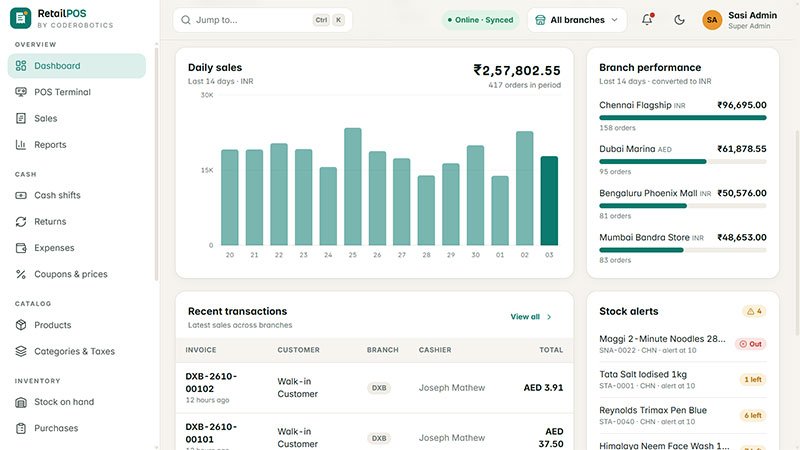800x450 pixels.
Task: Open the Products box icon
Action: pyautogui.click(x=21, y=325)
